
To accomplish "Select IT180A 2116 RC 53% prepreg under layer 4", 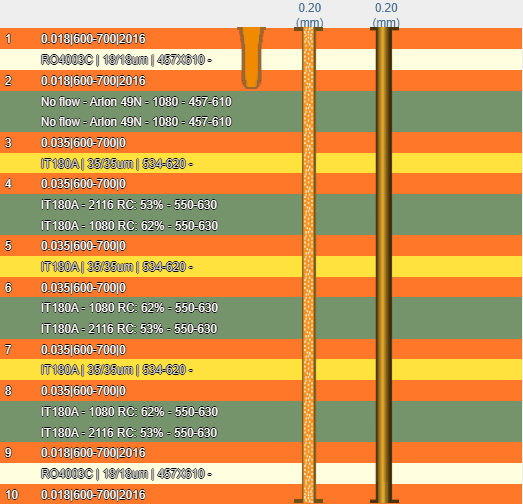I will (261, 204).
